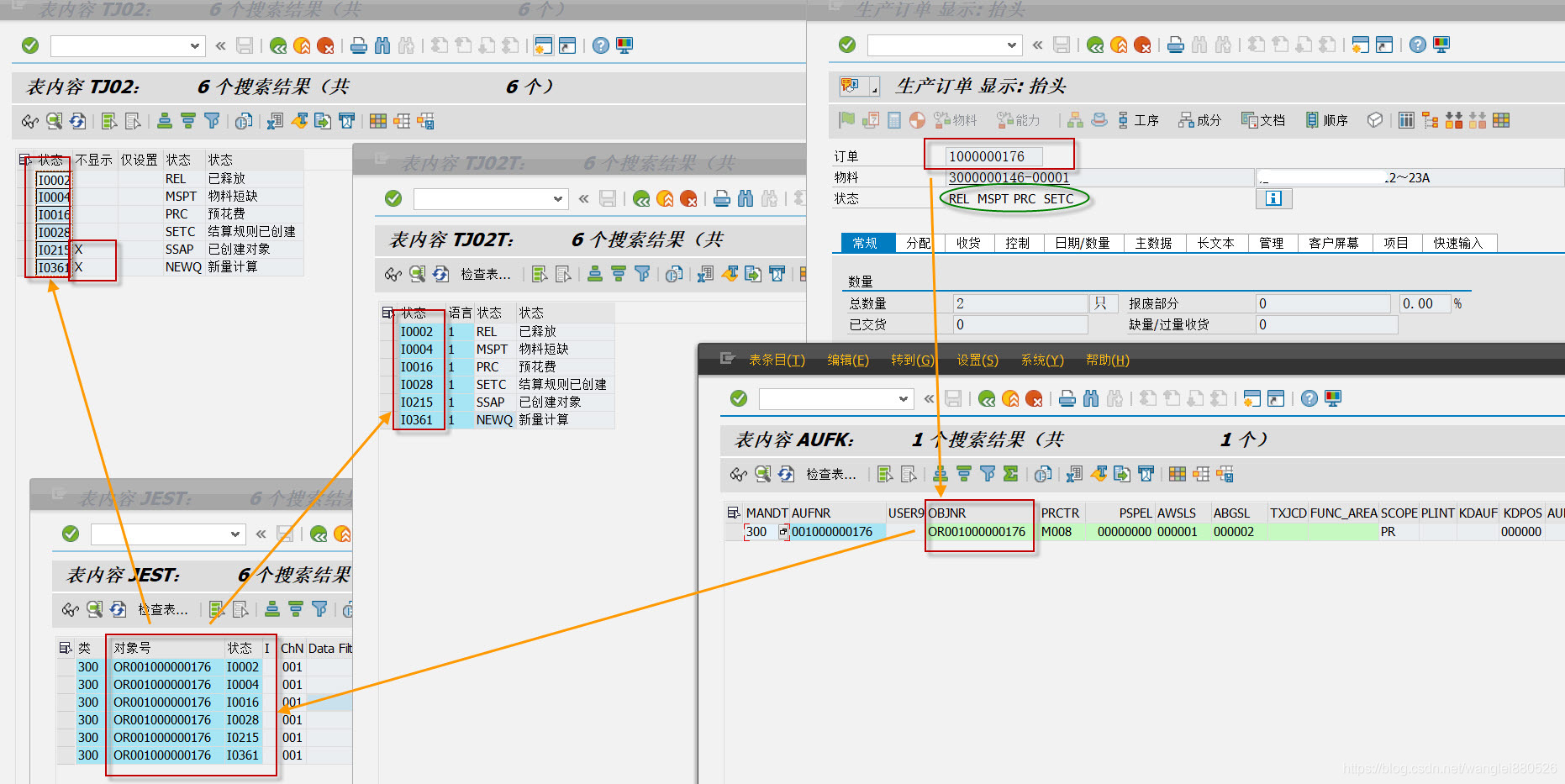Click 总数量 field showing 2
Image resolution: width=1565 pixels, height=784 pixels.
1020,303
